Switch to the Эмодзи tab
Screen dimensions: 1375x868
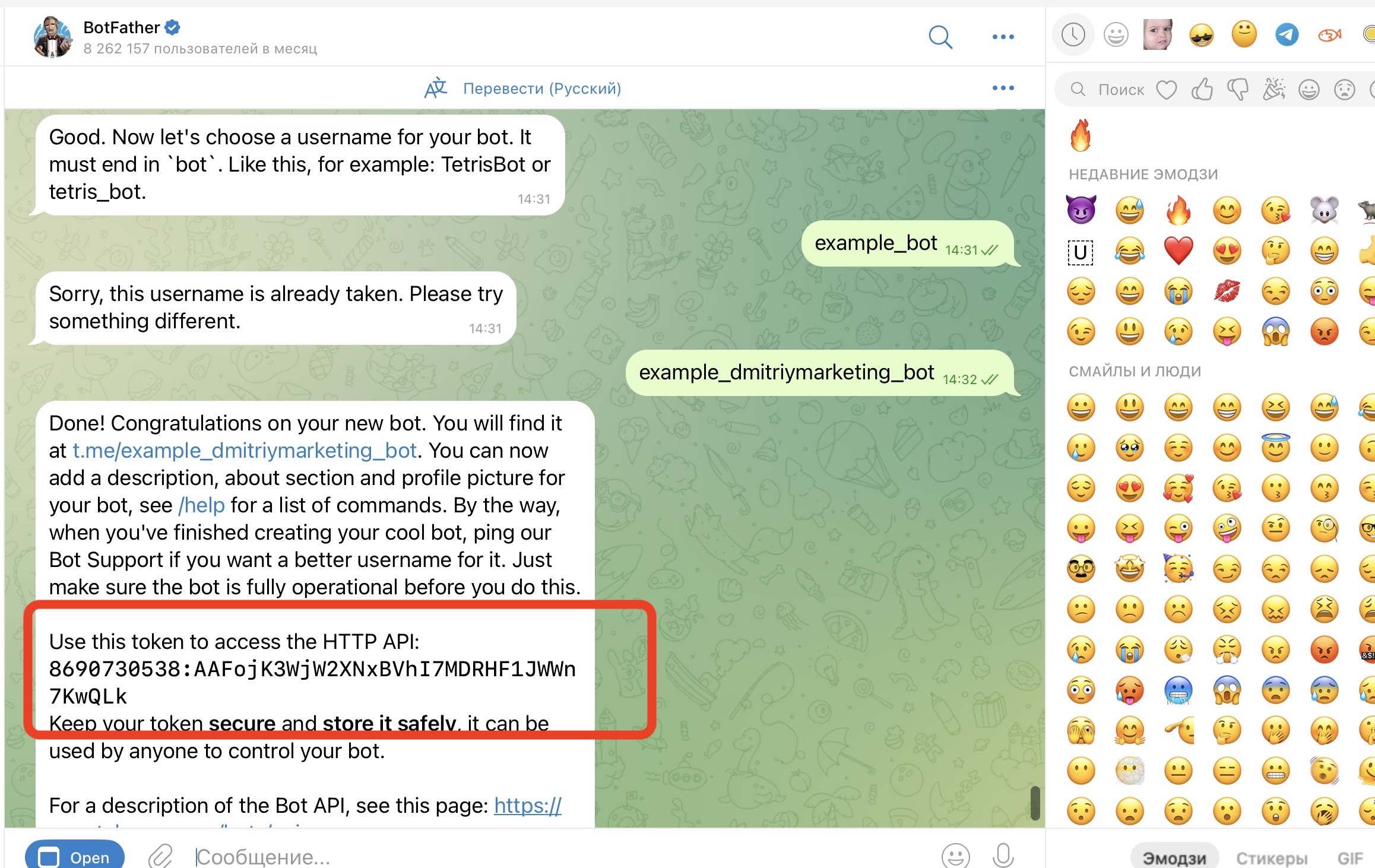tap(1174, 858)
